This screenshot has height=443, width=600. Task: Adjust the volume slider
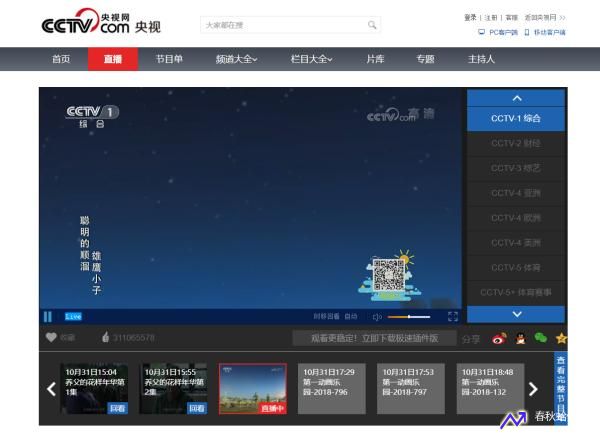(409, 317)
